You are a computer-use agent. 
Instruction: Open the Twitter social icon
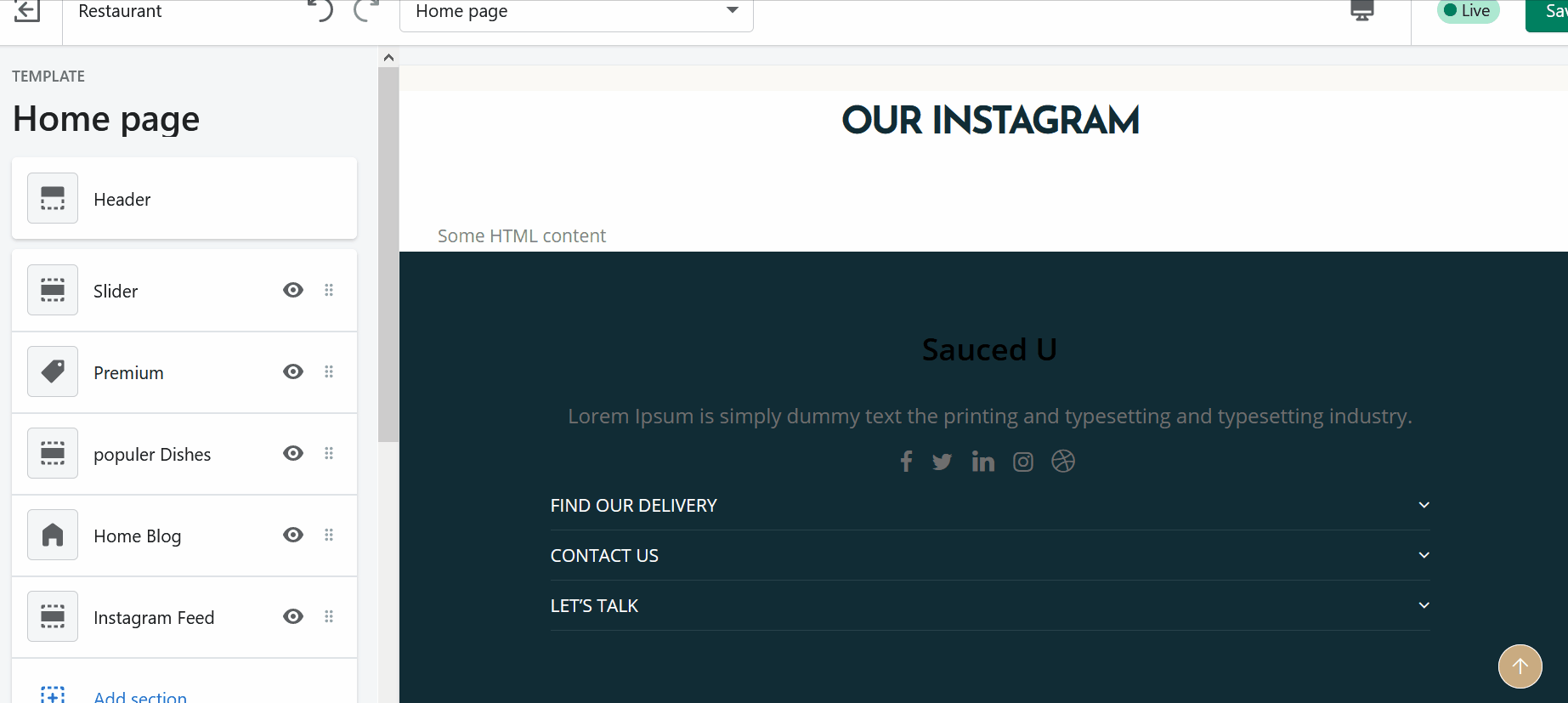click(x=942, y=462)
